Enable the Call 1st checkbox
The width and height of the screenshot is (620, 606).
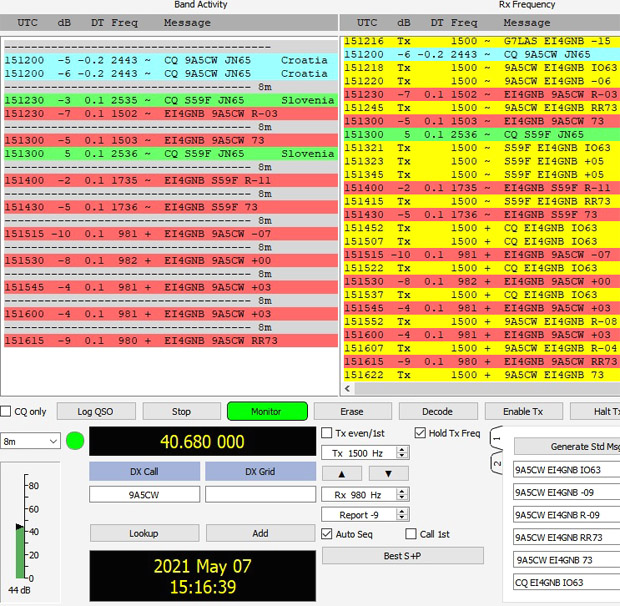coord(411,534)
